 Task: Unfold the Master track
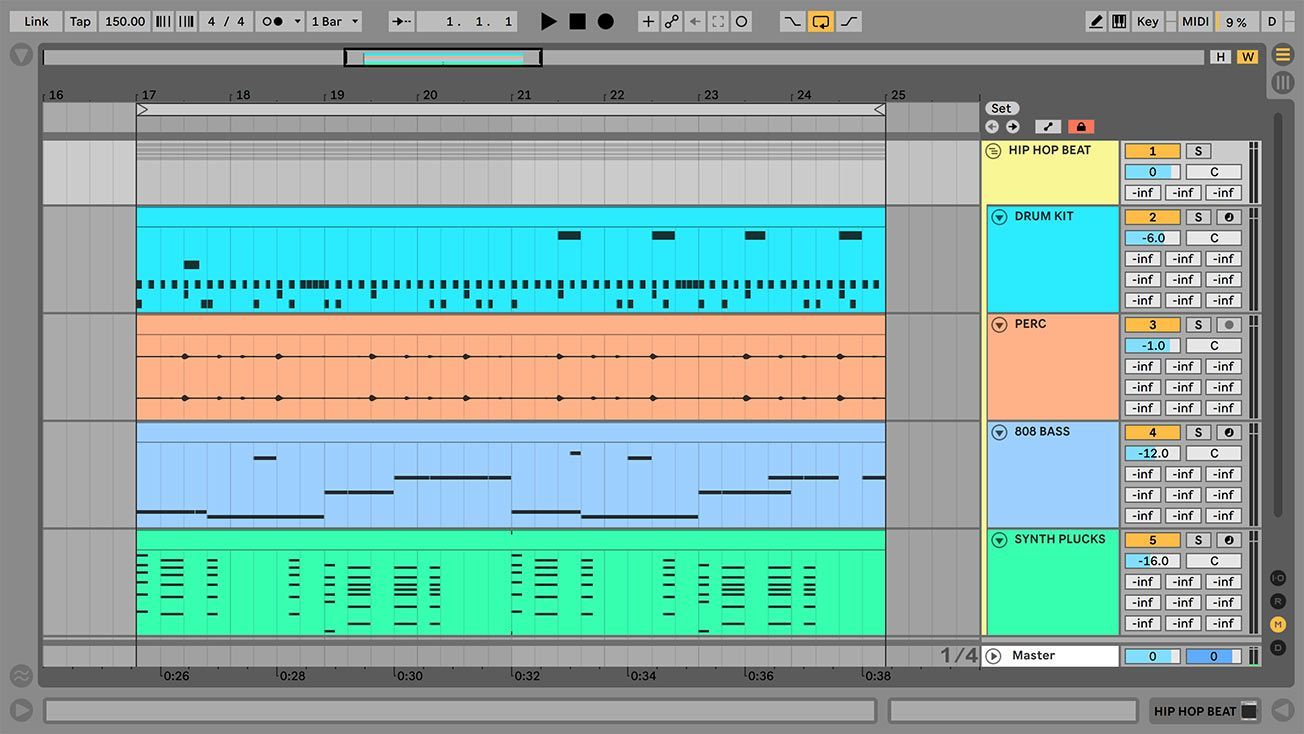click(993, 656)
